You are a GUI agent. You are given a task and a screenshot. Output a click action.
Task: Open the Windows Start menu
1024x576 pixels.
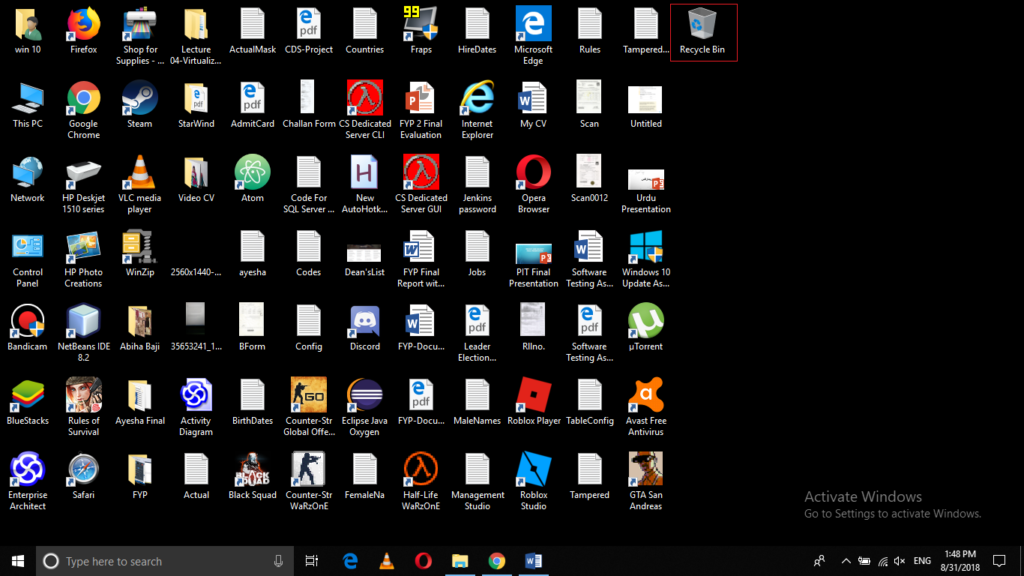pyautogui.click(x=18, y=561)
